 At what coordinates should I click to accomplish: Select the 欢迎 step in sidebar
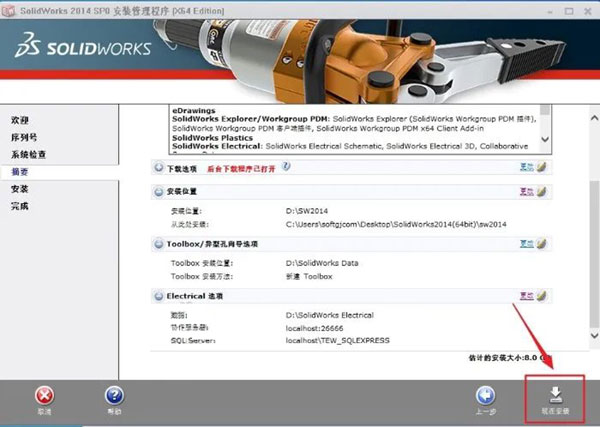click(20, 120)
